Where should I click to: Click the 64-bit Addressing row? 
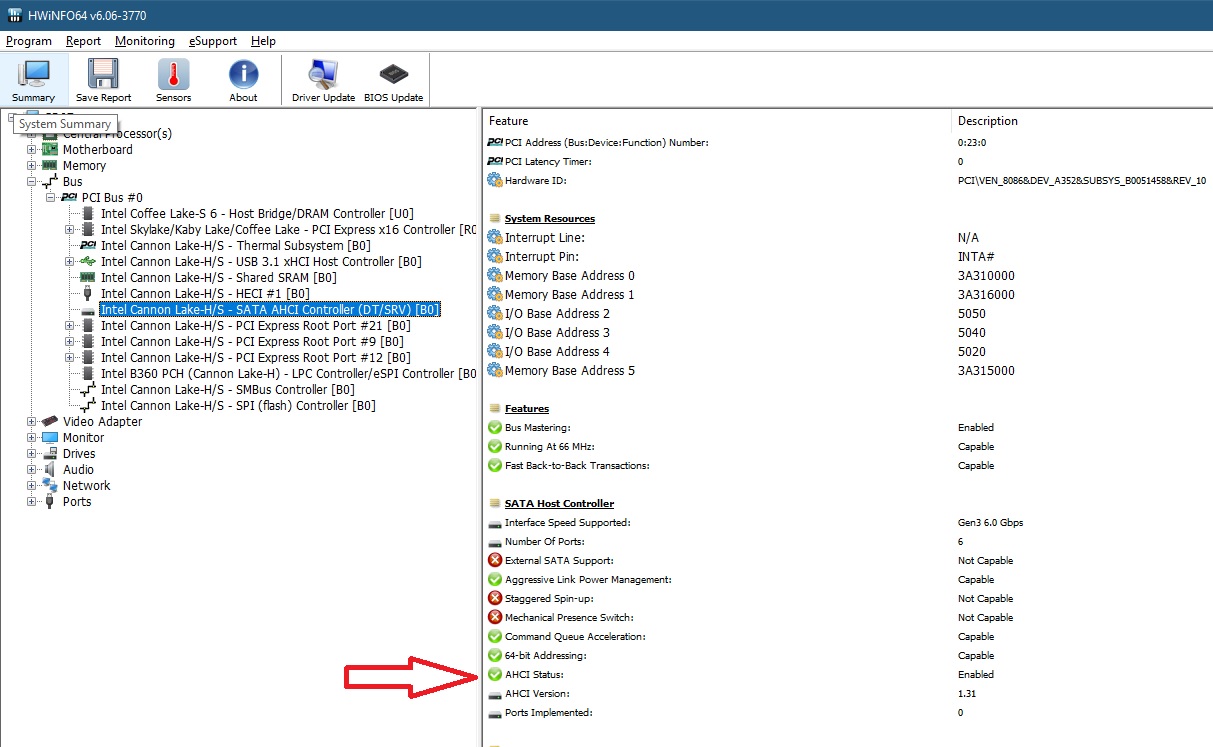(x=848, y=655)
